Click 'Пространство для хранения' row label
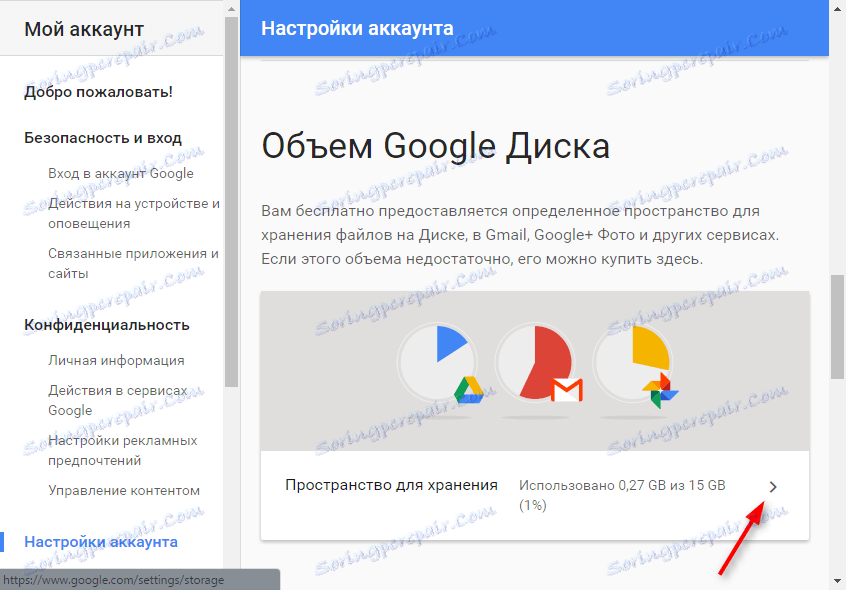The width and height of the screenshot is (846, 590). coord(391,485)
